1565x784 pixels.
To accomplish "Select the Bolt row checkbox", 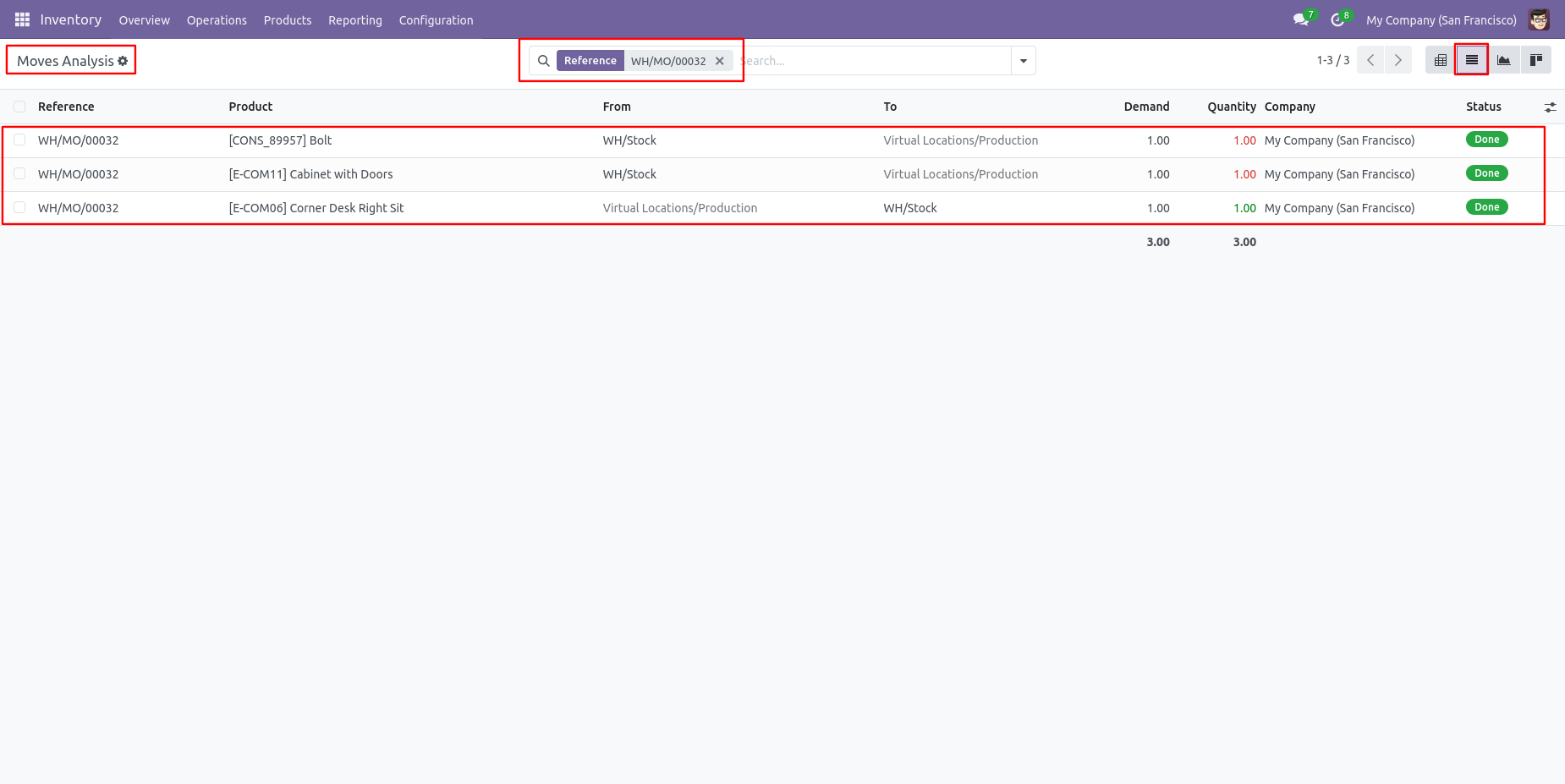I will coord(19,140).
